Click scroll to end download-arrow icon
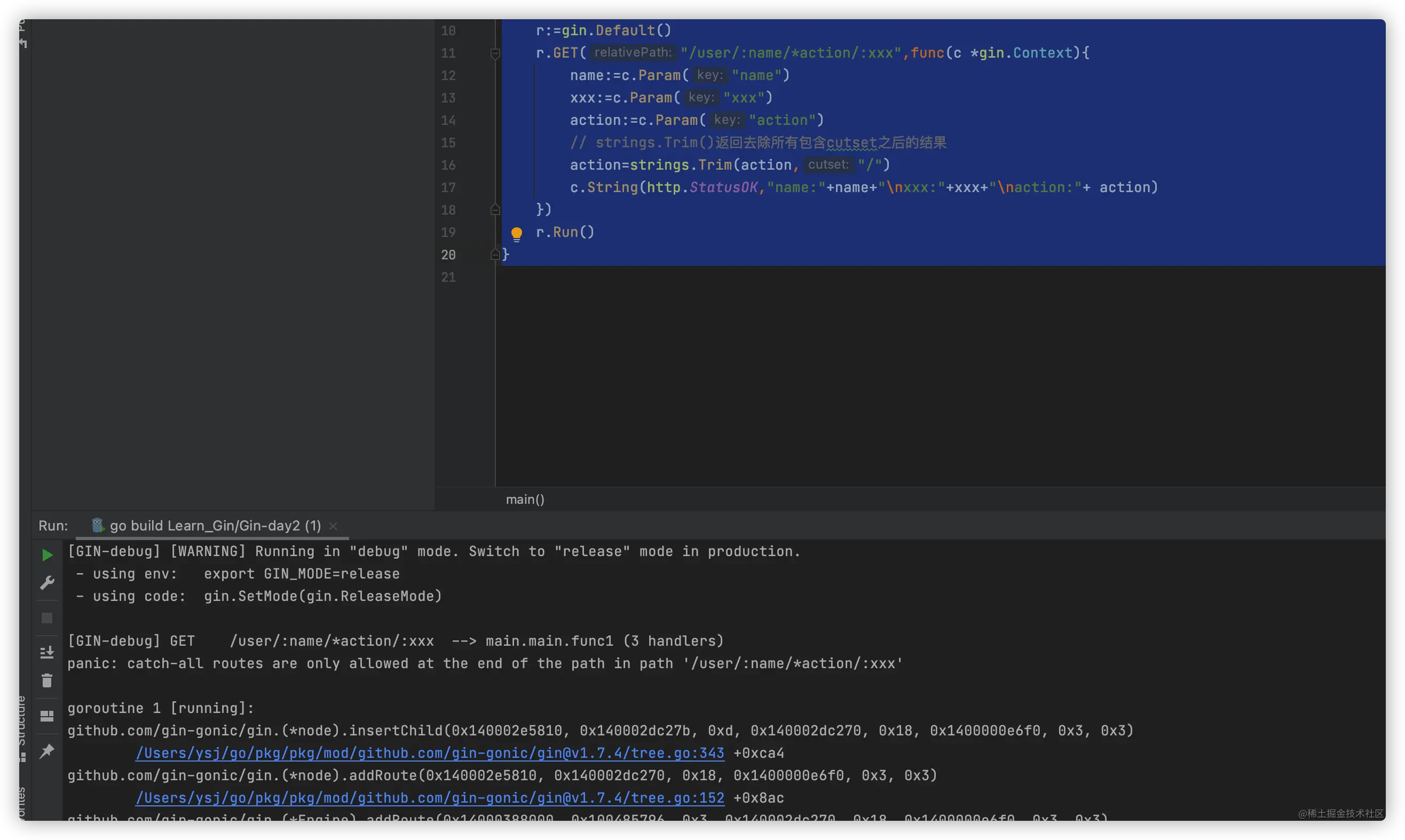 pyautogui.click(x=47, y=652)
